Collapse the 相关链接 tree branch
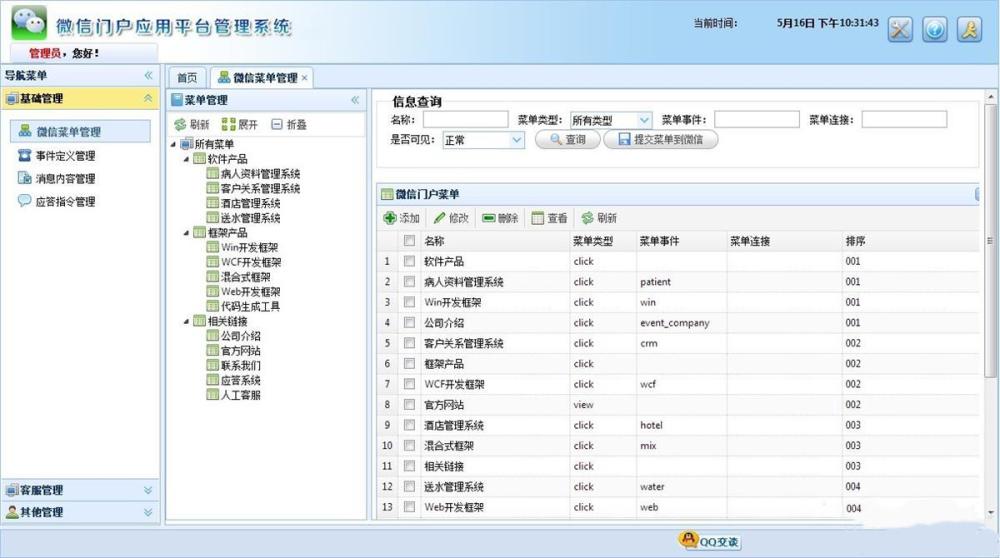Viewport: 1000px width, 558px height. 186,321
